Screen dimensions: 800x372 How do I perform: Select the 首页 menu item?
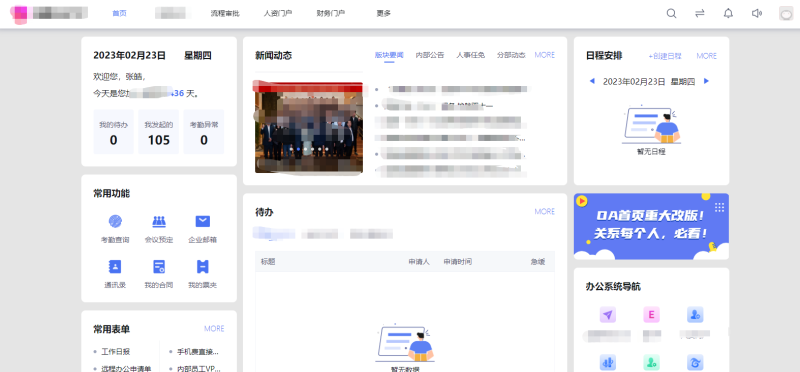coord(119,13)
